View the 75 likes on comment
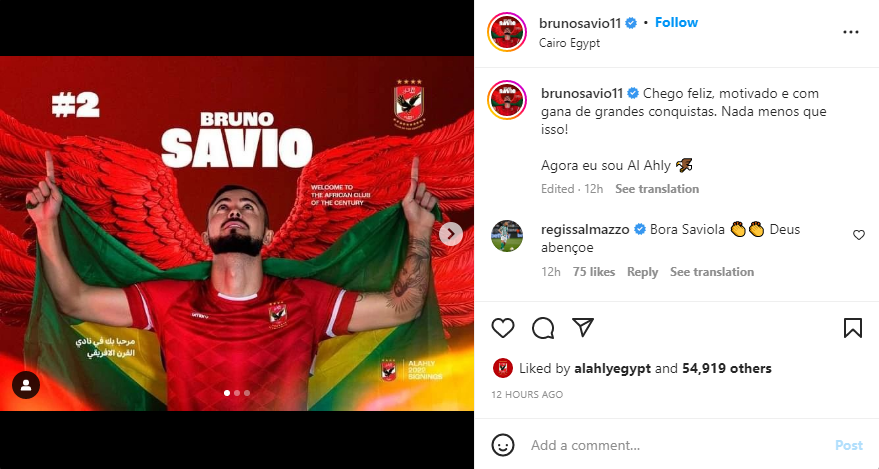 click(x=594, y=272)
